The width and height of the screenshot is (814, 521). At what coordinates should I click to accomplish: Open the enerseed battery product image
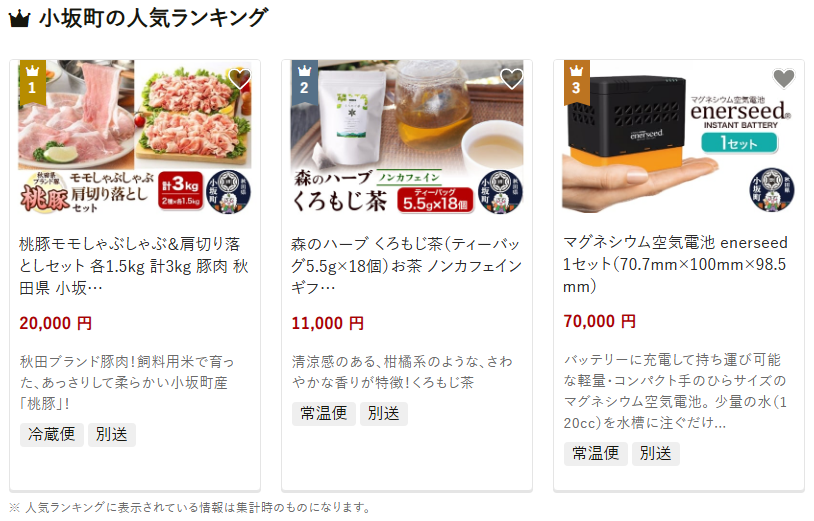point(679,136)
